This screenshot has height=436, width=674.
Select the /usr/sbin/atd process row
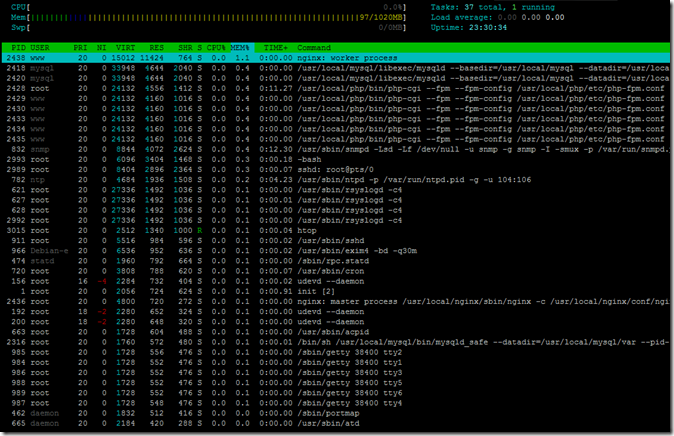pos(336,423)
